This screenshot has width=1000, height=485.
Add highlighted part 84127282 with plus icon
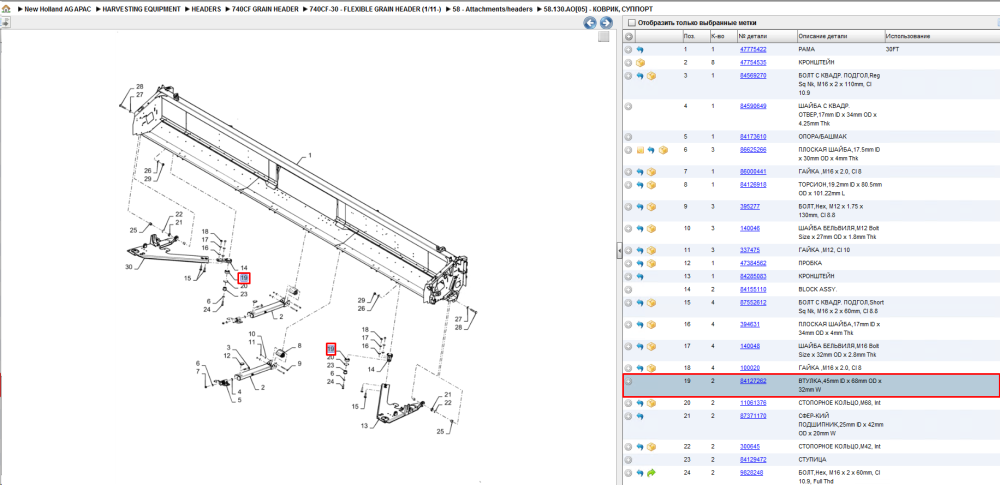point(628,382)
